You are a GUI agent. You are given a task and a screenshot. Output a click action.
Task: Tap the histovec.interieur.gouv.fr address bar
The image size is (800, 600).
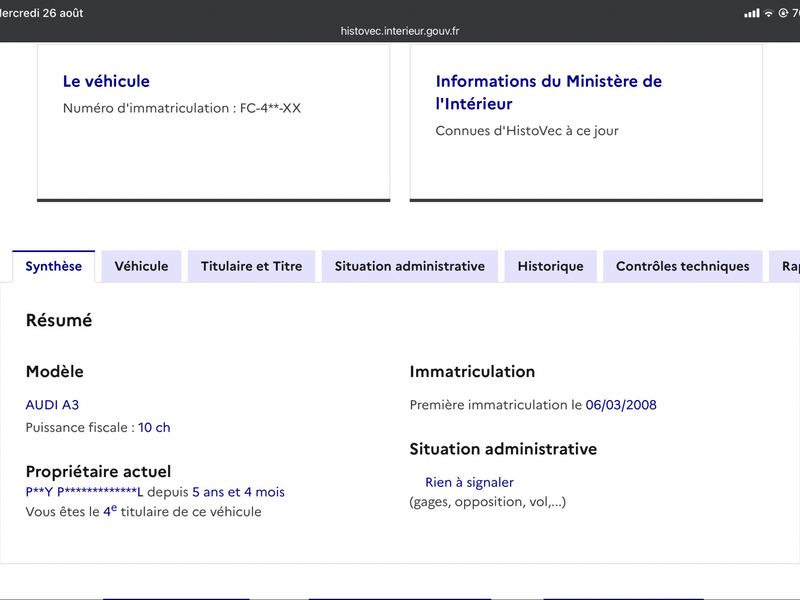[400, 31]
